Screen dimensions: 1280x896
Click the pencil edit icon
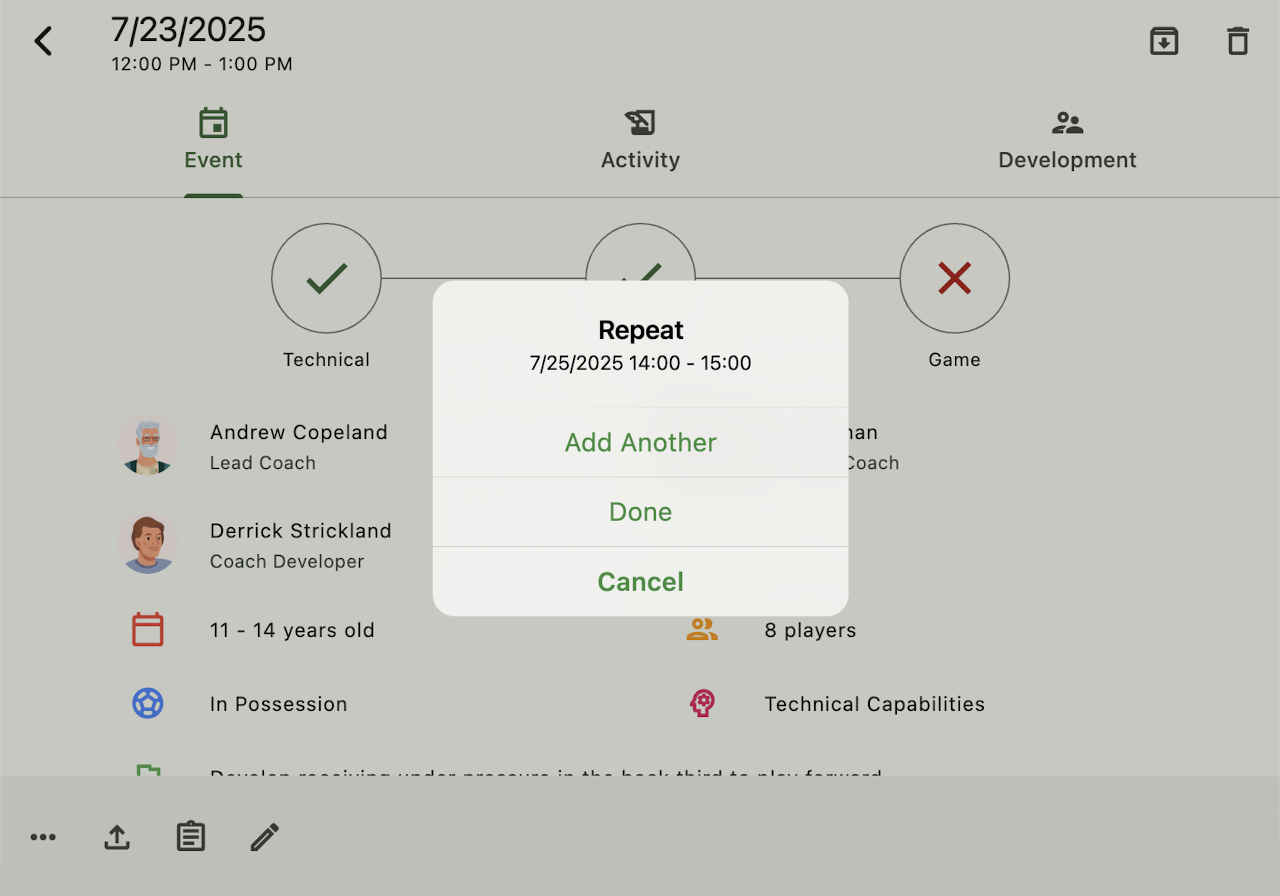265,837
